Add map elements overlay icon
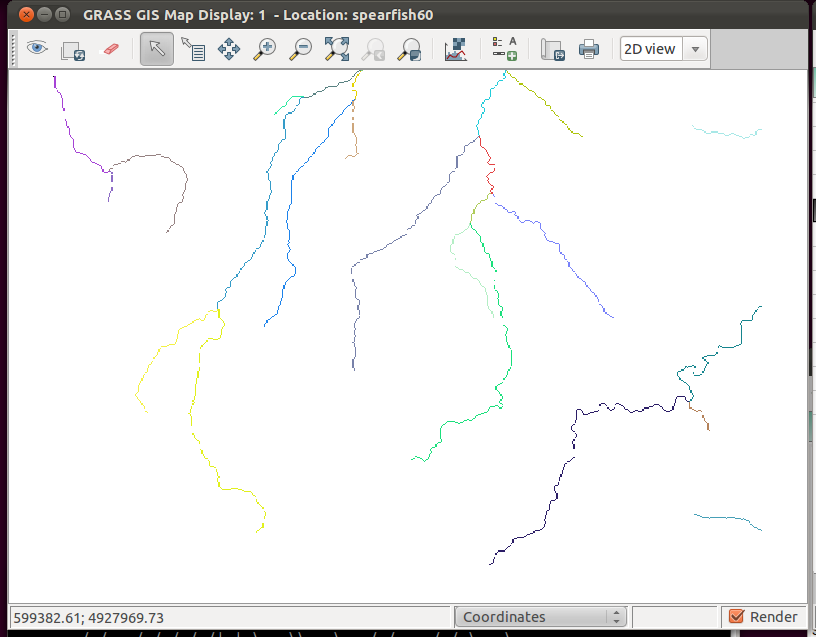Image resolution: width=816 pixels, height=637 pixels. 505,49
